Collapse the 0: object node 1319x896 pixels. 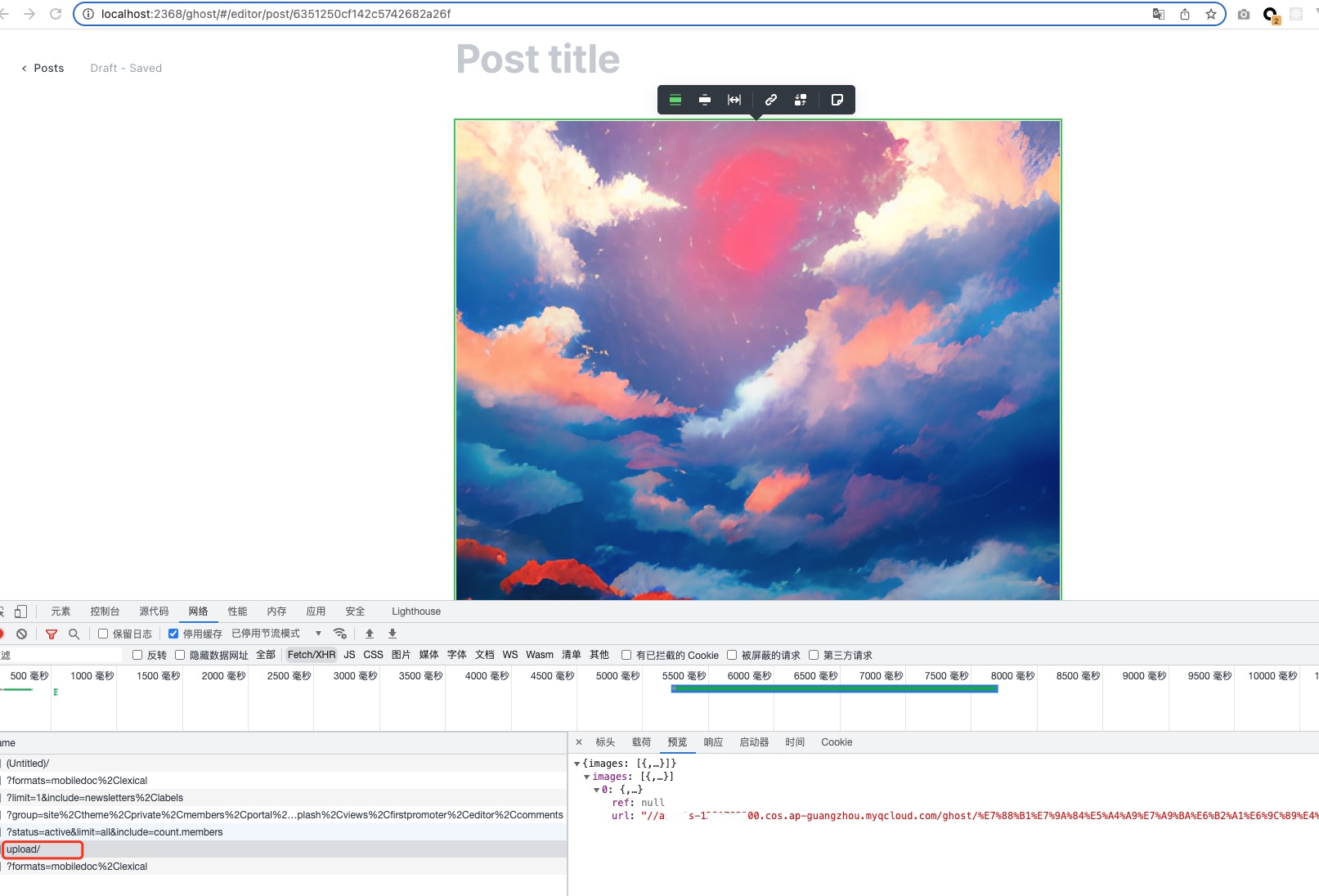597,790
